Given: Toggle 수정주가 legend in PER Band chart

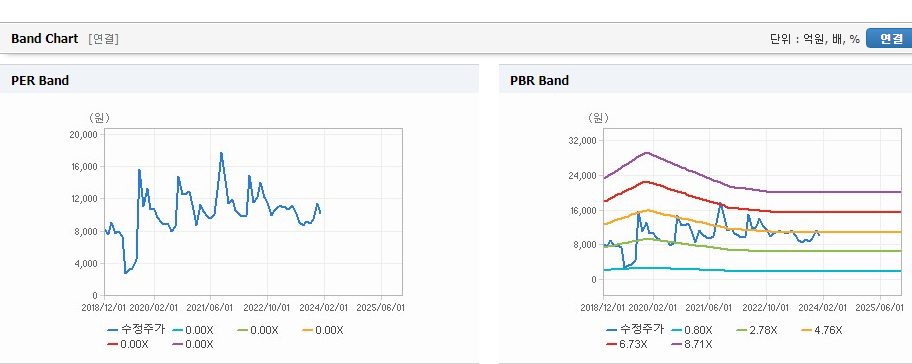Looking at the screenshot, I should (x=136, y=330).
